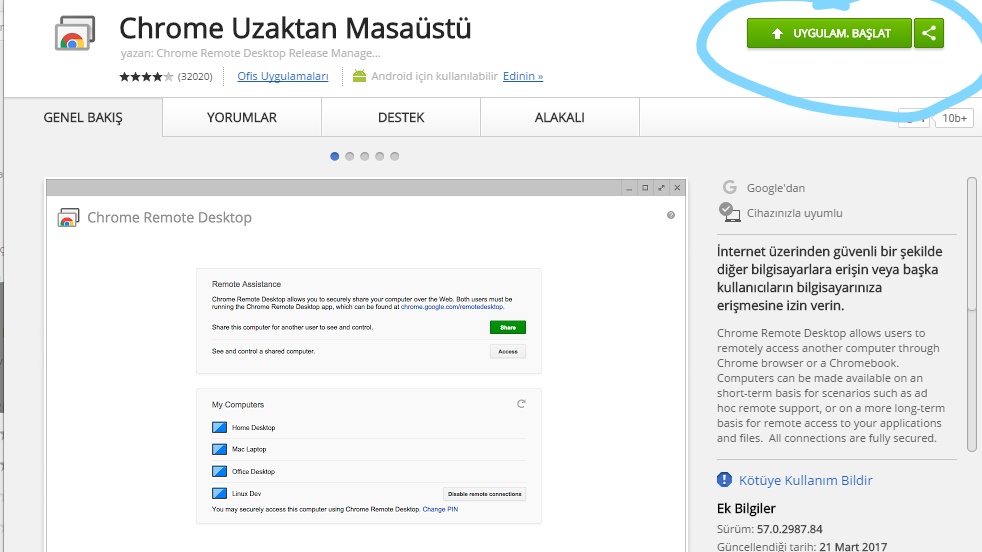The image size is (982, 552).
Task: Click the help question mark icon in preview
Action: tap(671, 215)
